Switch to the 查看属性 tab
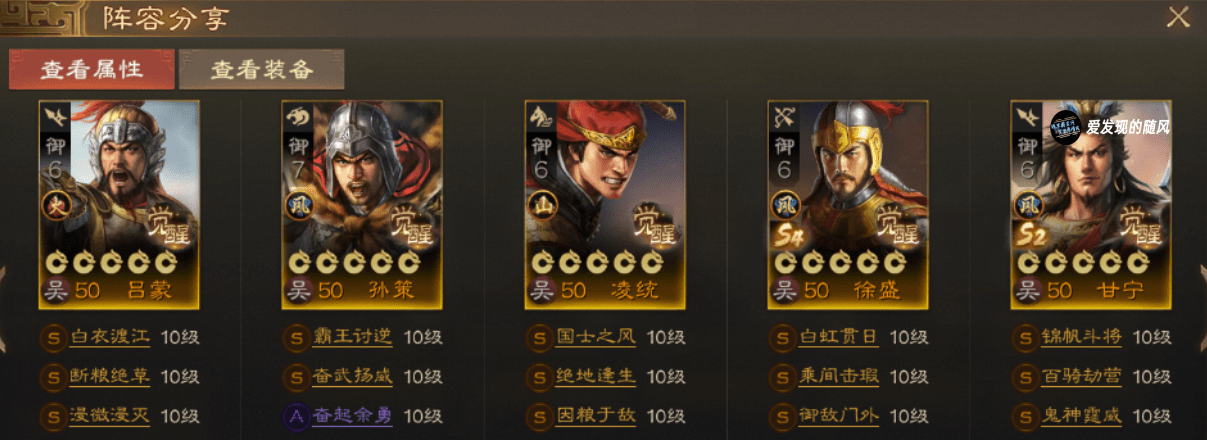1207x440 pixels. [x=91, y=70]
